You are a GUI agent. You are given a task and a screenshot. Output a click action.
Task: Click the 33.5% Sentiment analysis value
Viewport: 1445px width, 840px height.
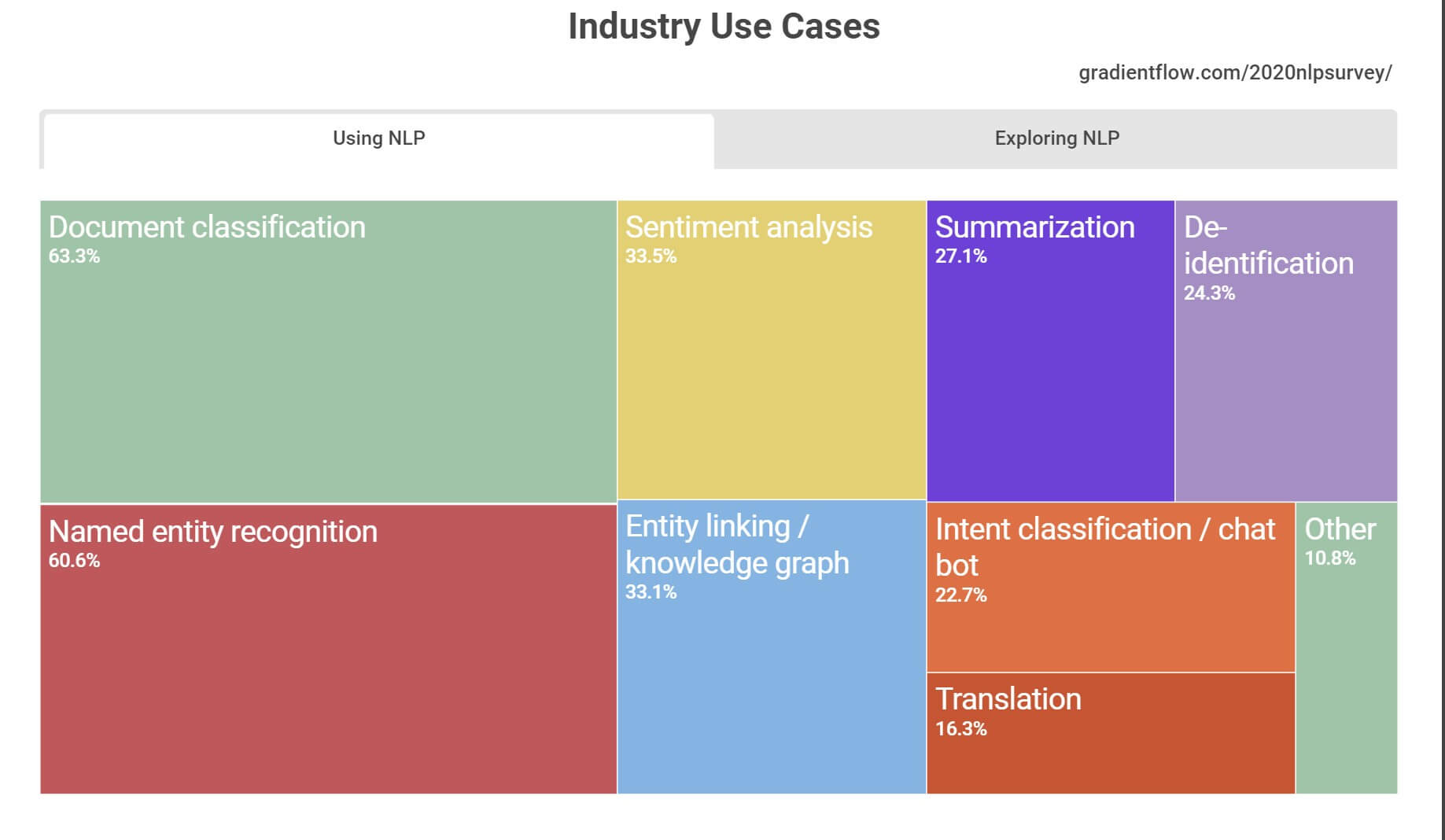[651, 256]
